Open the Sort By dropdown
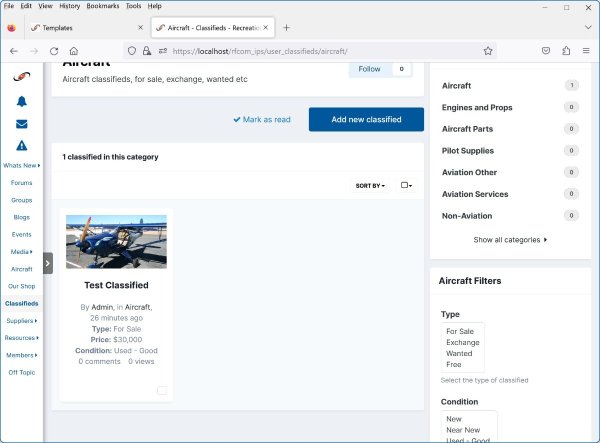The height and width of the screenshot is (443, 600). [370, 186]
